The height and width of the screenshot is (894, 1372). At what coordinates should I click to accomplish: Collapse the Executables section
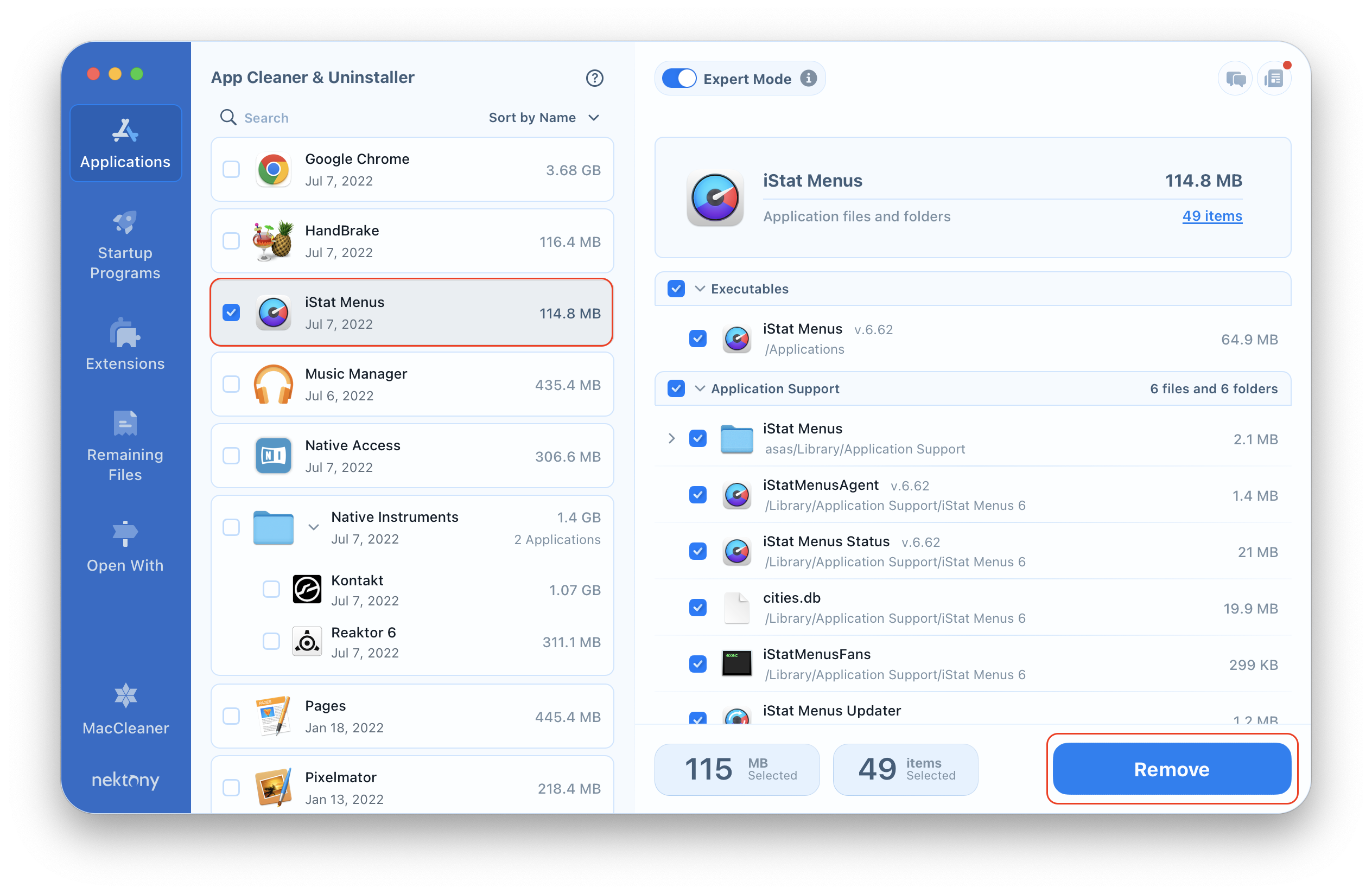click(701, 289)
